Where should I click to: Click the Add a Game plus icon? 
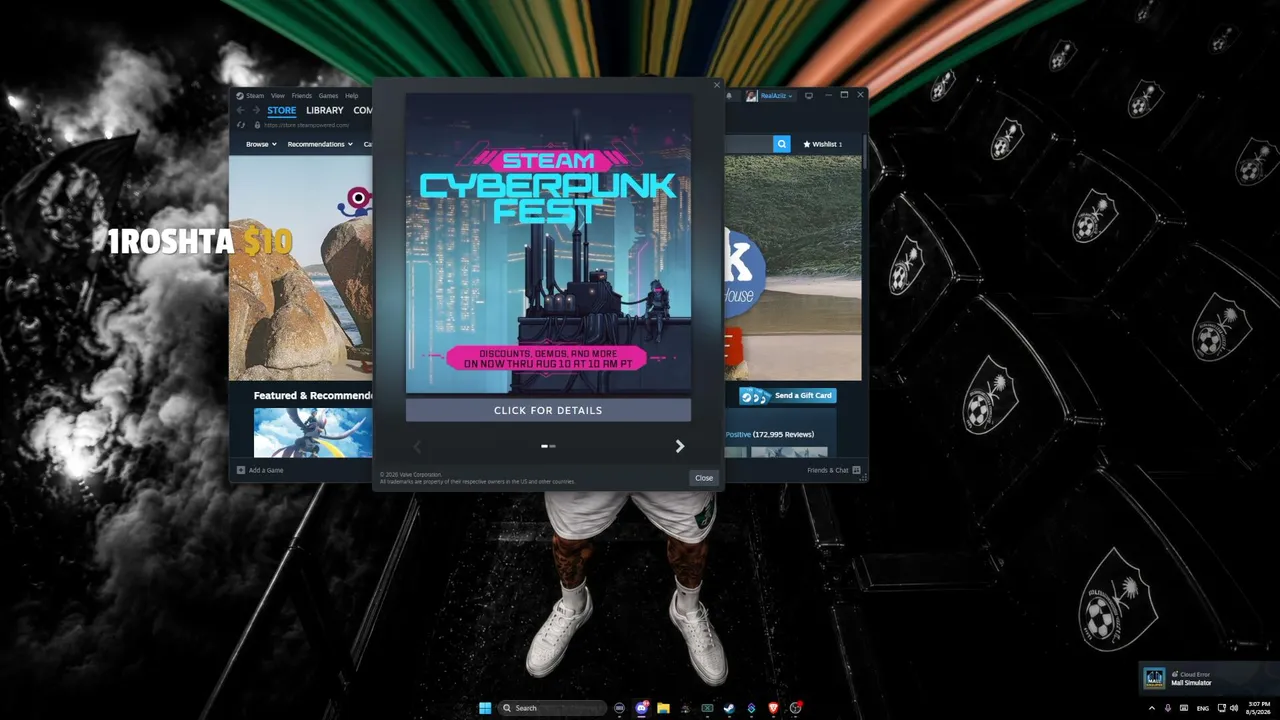(241, 470)
